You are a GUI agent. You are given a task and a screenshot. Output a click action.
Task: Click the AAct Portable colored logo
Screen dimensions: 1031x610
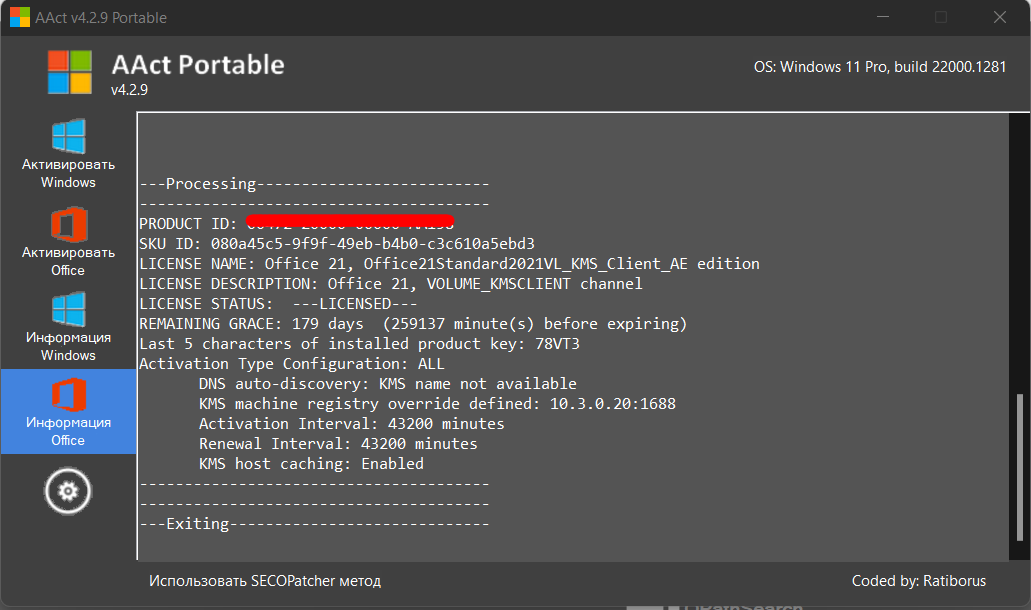[70, 72]
